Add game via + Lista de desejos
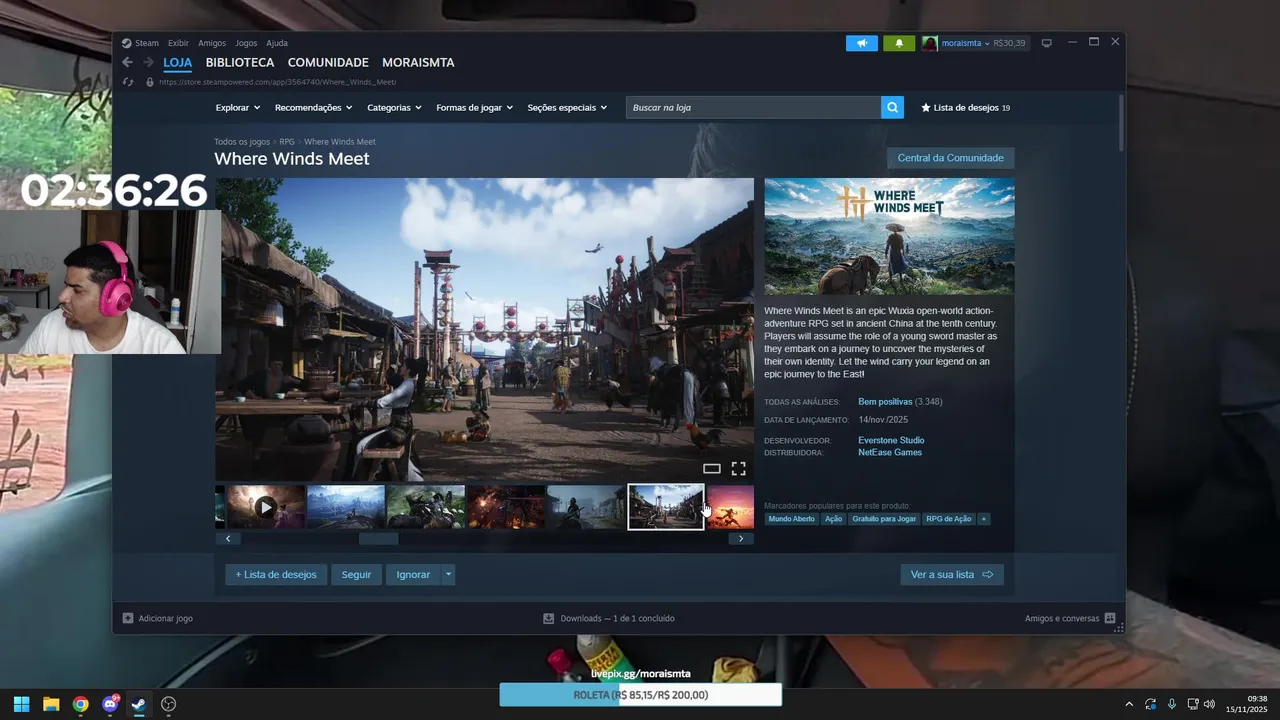Screen dimensions: 1280x720 [x=276, y=574]
